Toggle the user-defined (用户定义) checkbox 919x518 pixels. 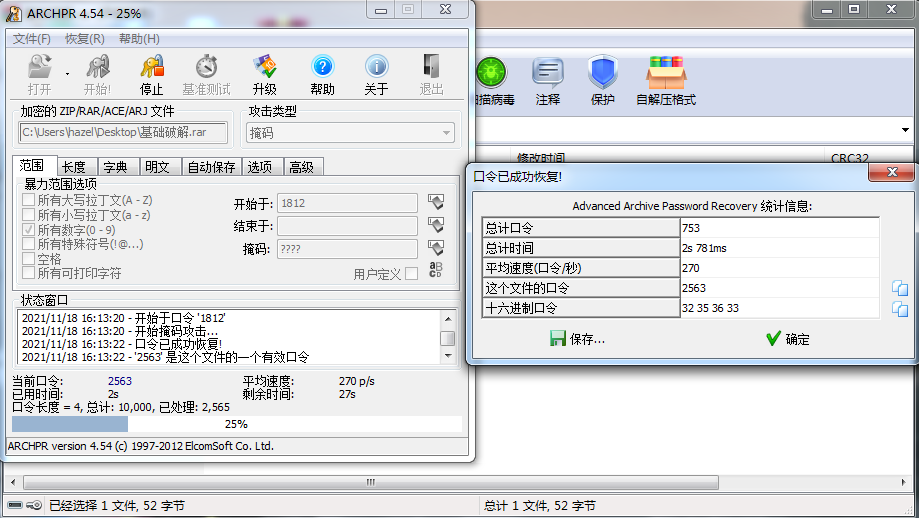[411, 274]
